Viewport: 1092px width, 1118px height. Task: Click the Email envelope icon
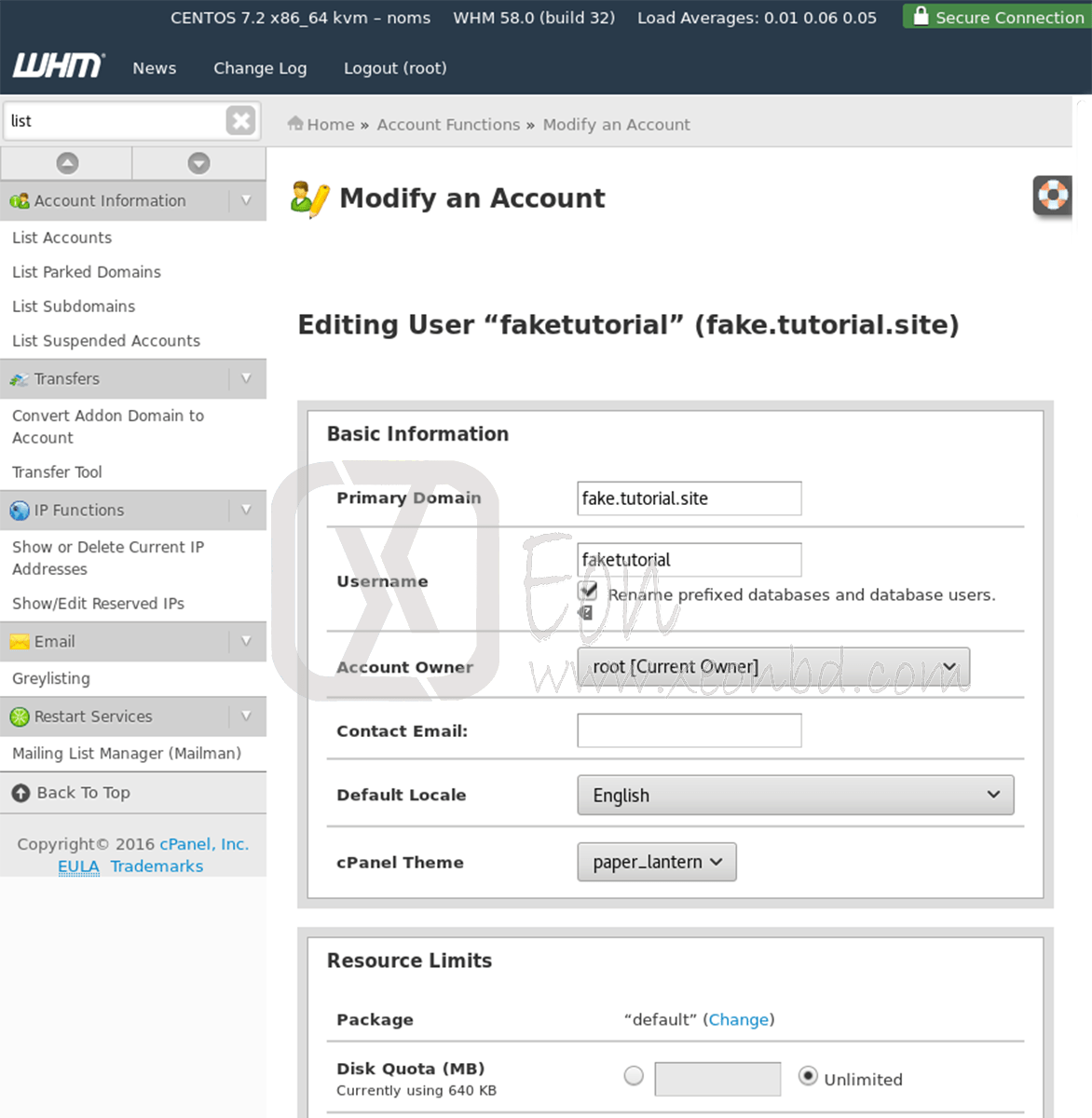(20, 641)
